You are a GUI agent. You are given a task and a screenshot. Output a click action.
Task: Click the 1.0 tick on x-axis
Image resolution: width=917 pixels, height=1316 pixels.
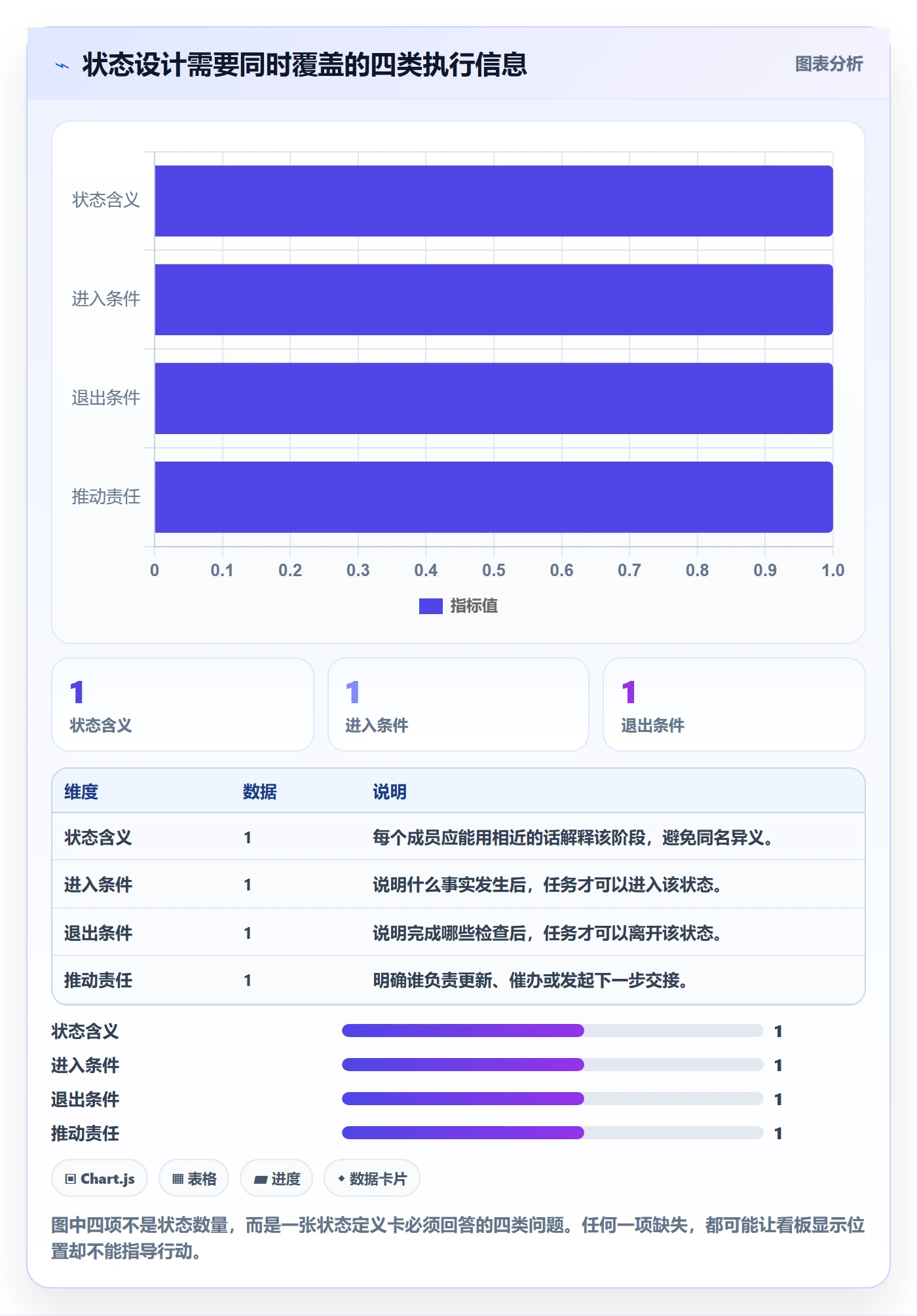[833, 570]
